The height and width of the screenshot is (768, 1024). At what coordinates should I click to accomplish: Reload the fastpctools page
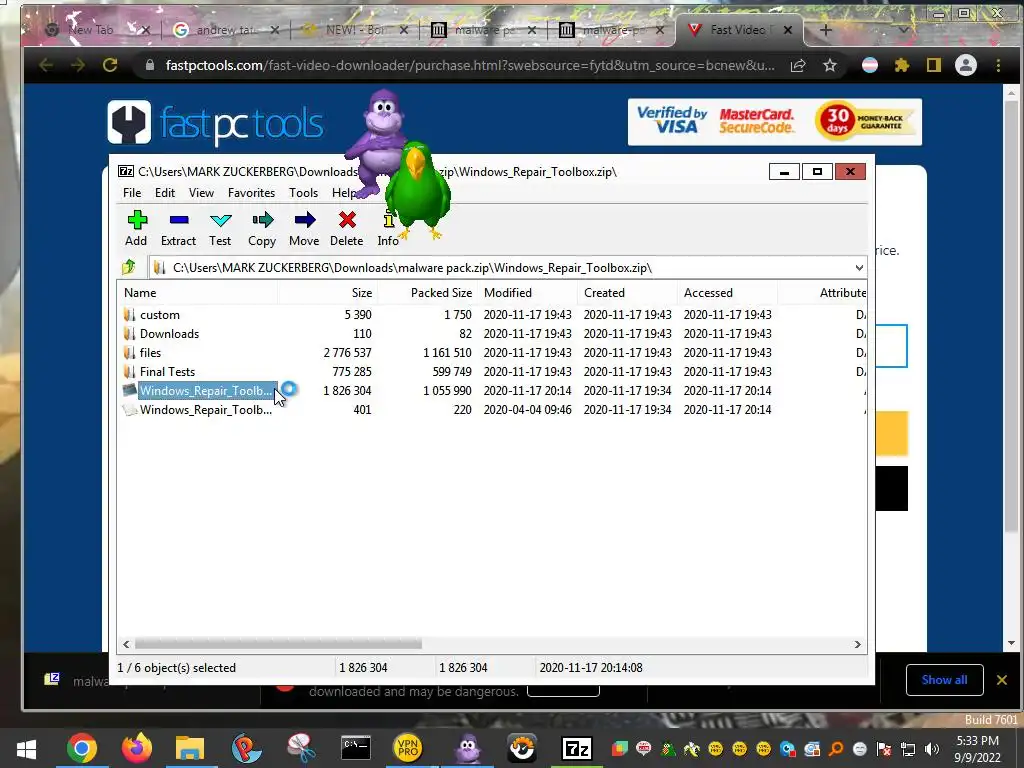(110, 65)
